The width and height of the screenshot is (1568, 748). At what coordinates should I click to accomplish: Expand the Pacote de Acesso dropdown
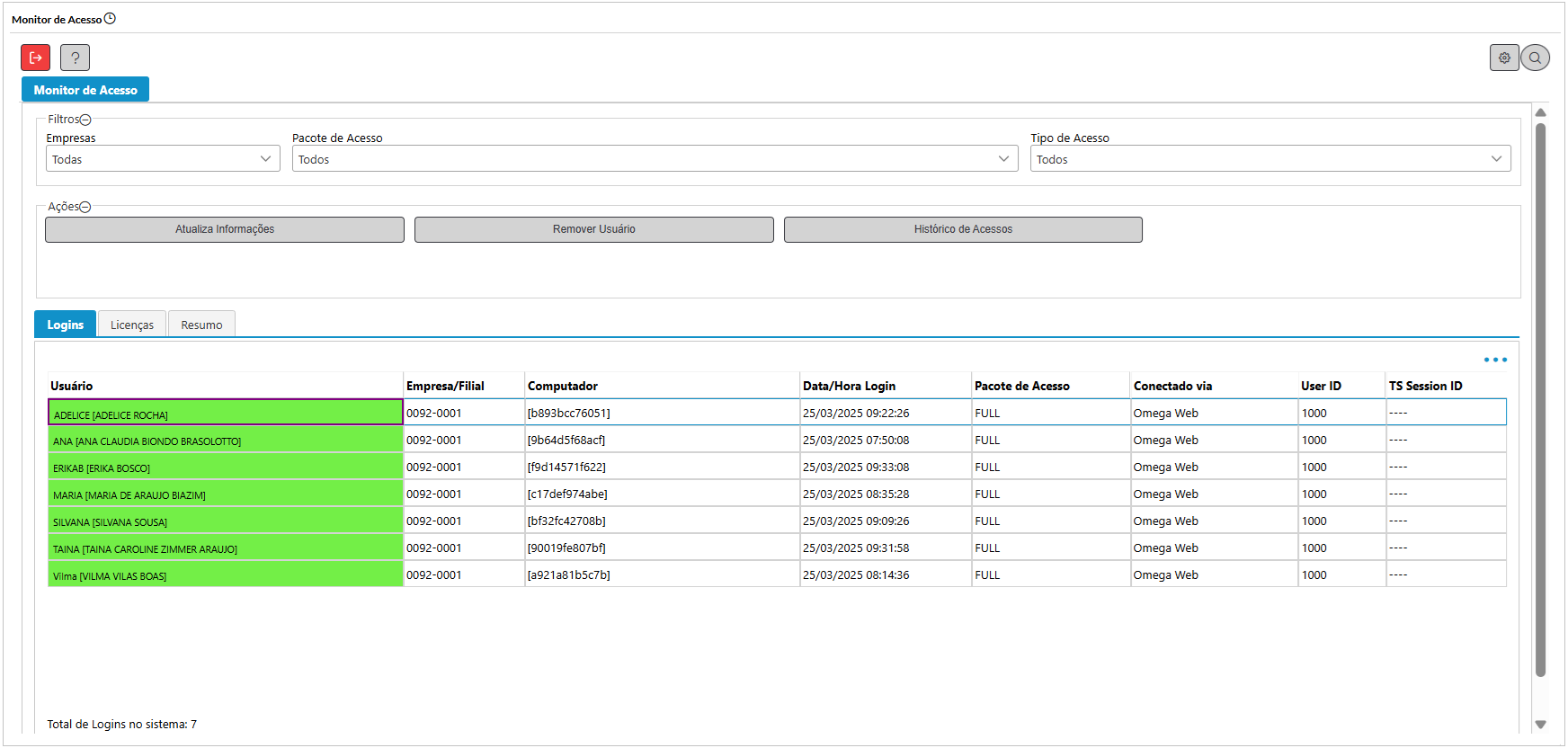pyautogui.click(x=654, y=159)
